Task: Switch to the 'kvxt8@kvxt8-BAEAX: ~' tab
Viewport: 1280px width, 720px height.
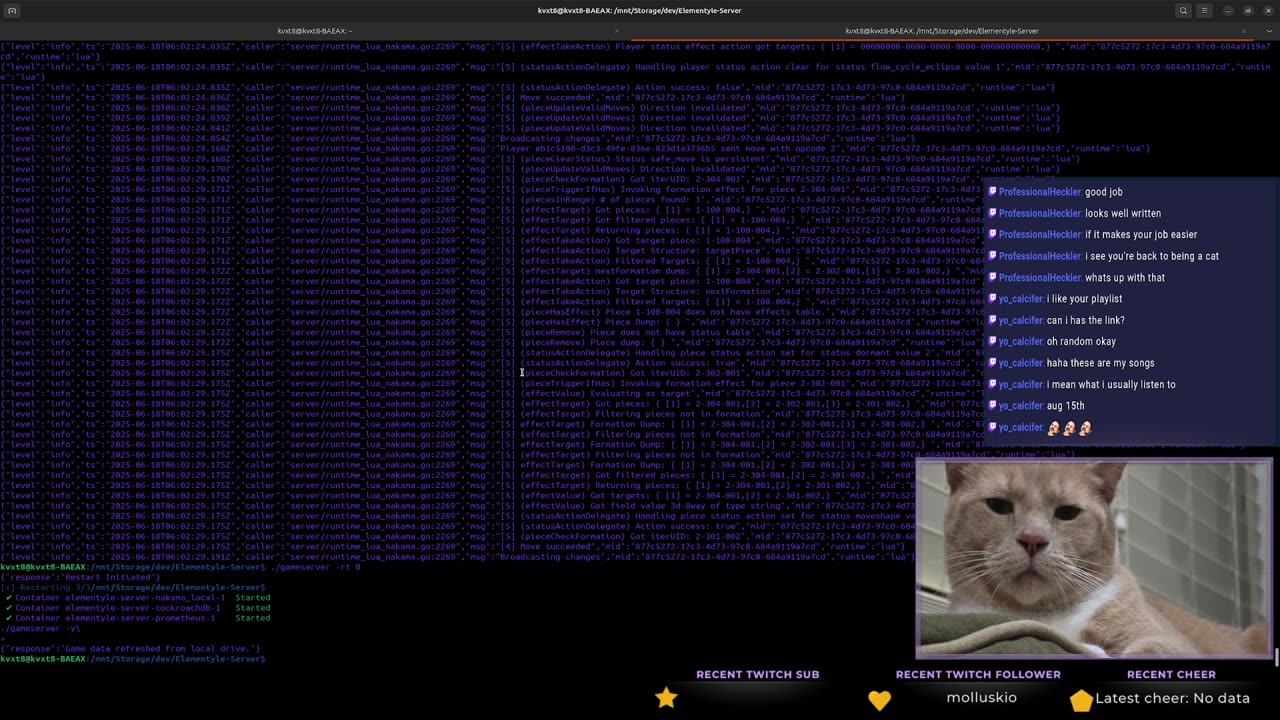Action: click(x=314, y=31)
